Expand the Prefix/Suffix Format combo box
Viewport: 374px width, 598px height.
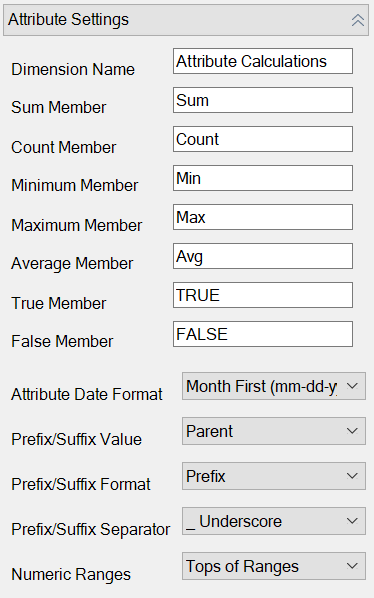tap(274, 476)
